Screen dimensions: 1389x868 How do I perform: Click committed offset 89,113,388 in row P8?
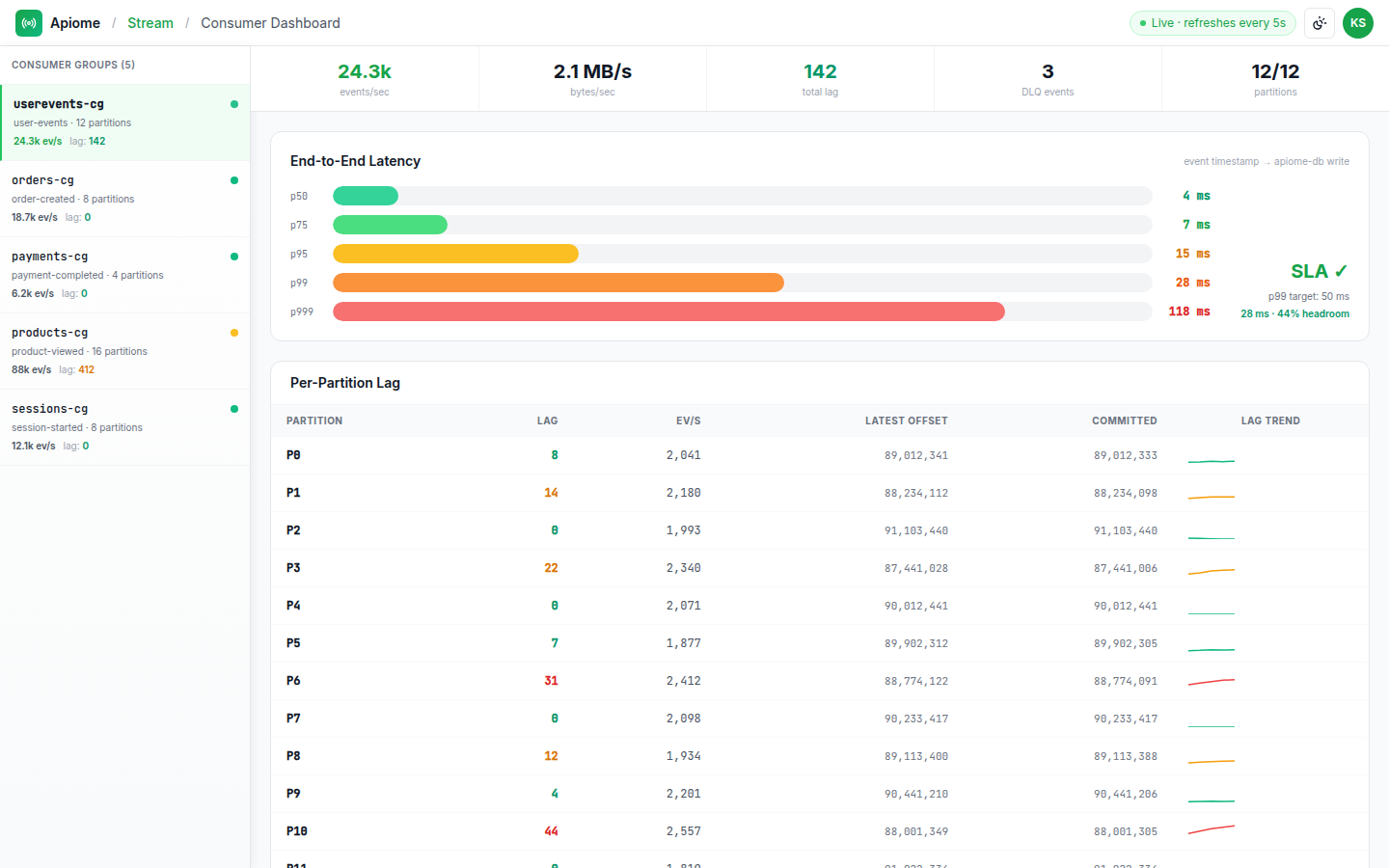point(1126,756)
